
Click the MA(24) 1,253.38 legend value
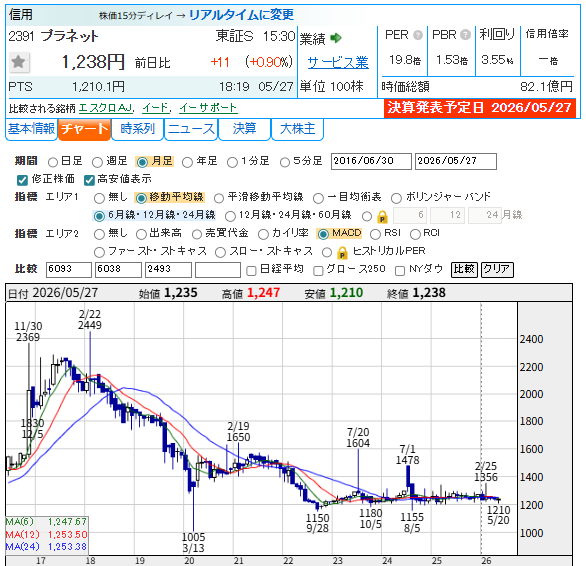pos(67,547)
